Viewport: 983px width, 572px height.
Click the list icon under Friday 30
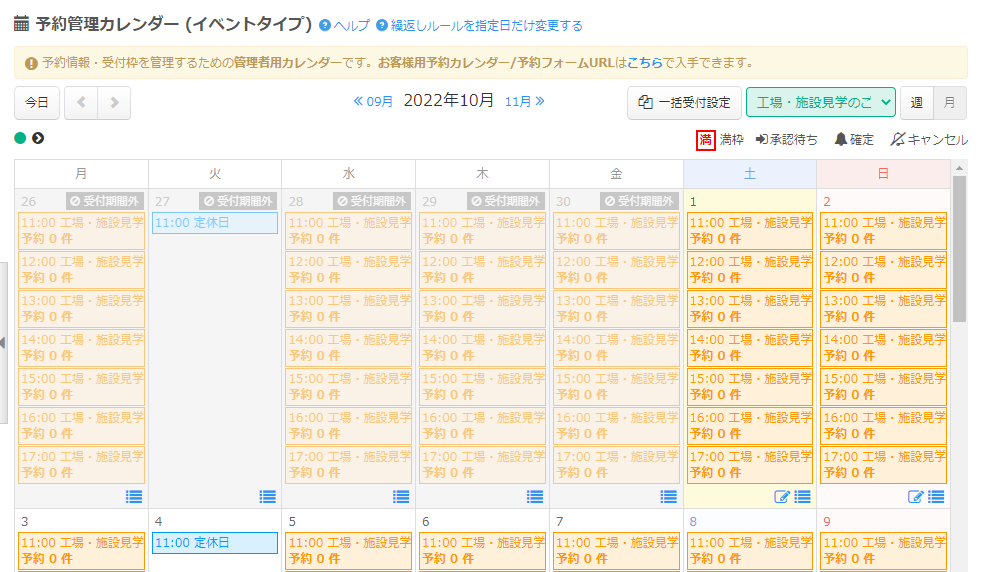[668, 496]
